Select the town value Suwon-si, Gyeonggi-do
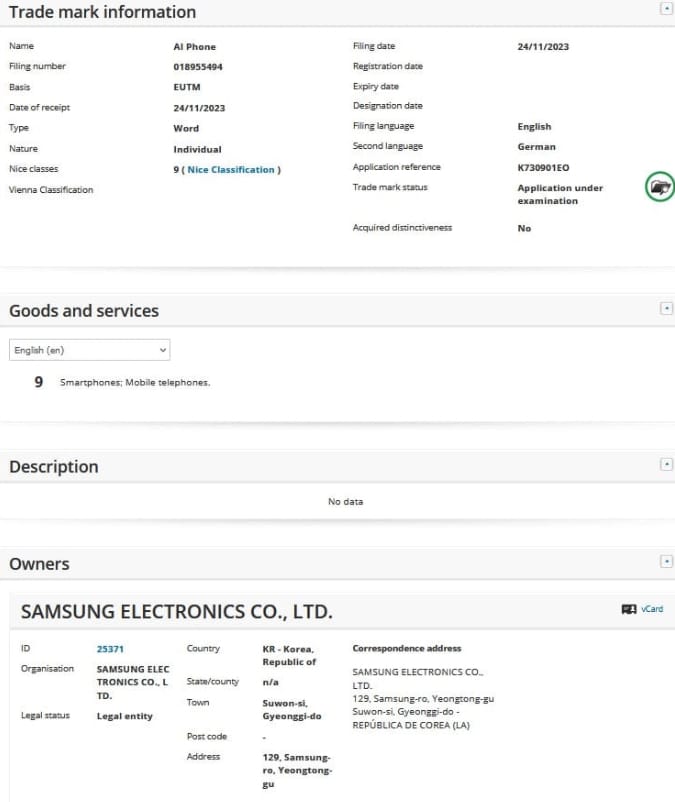675x802 pixels. pyautogui.click(x=292, y=709)
